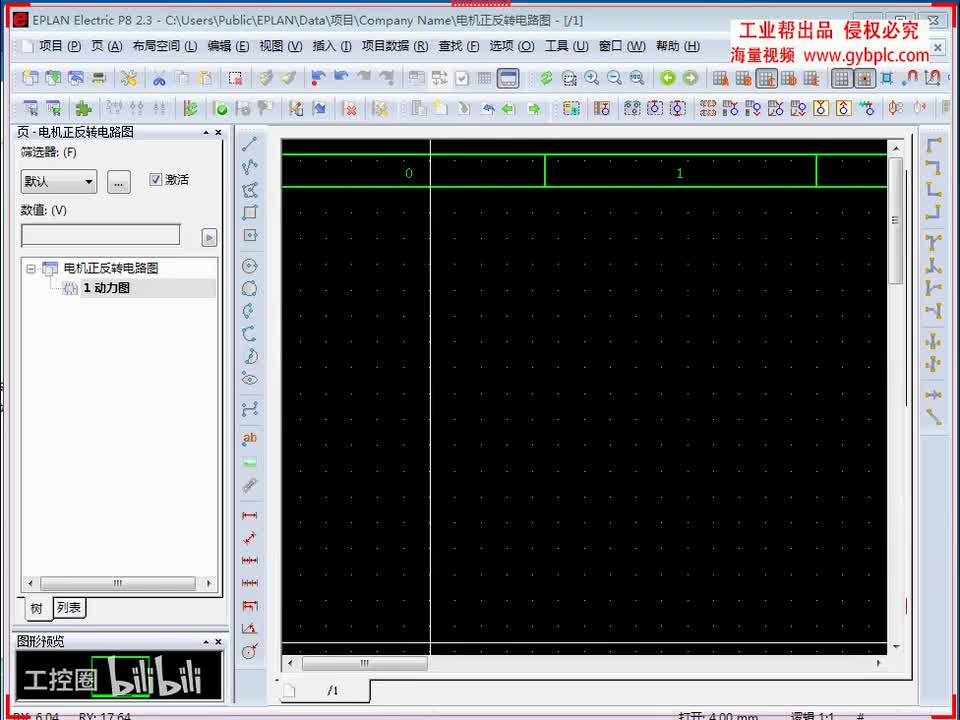Select the Text 'ab' insert tool
Image resolution: width=960 pixels, height=720 pixels.
(249, 438)
